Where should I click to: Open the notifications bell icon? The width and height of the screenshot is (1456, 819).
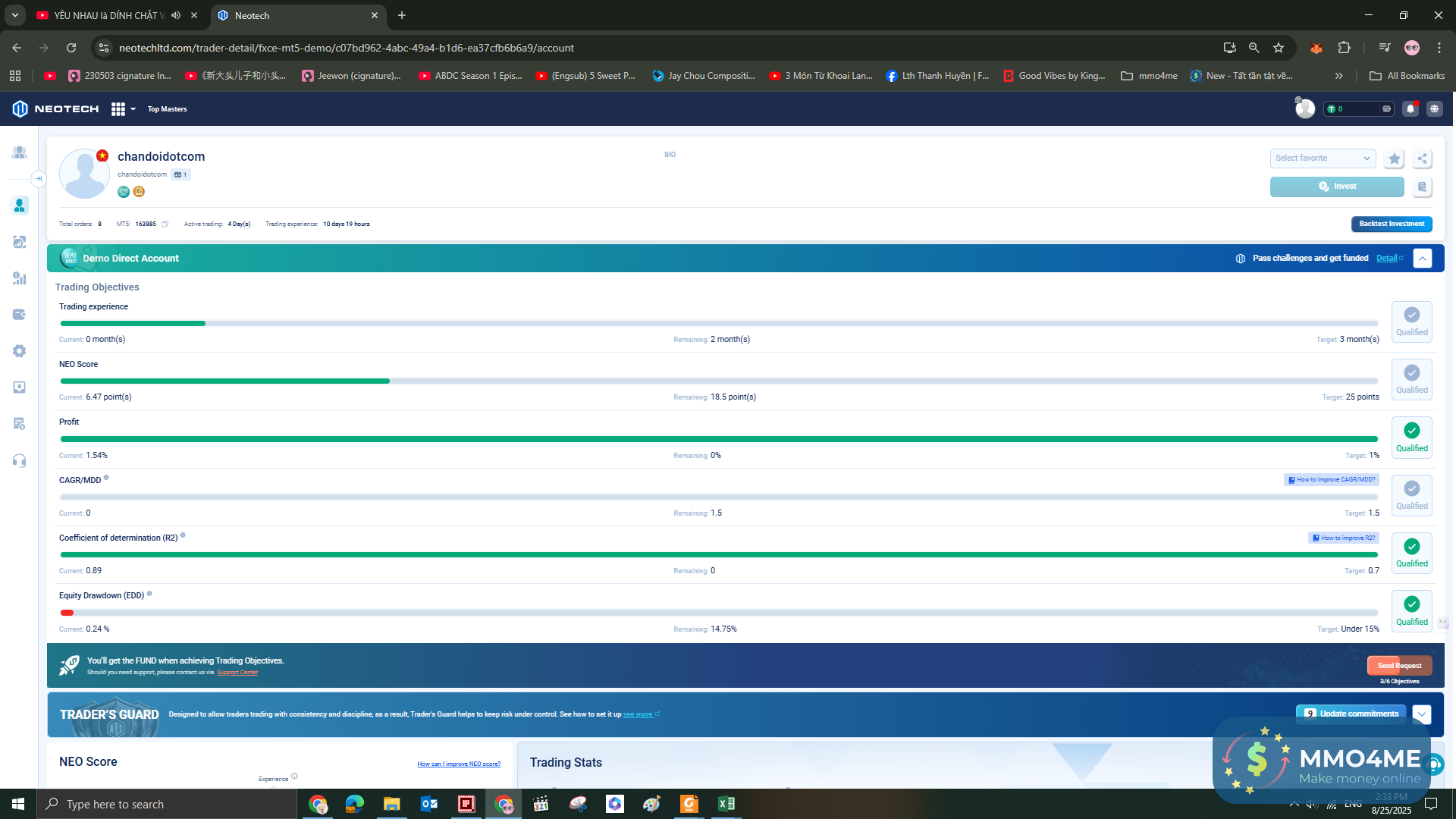(x=1410, y=109)
